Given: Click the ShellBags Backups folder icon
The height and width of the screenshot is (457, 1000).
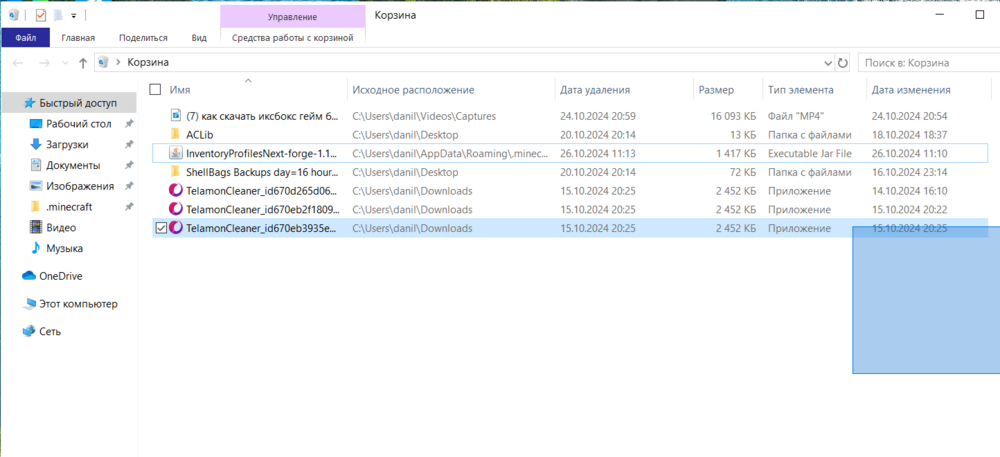Looking at the screenshot, I should click(x=176, y=172).
